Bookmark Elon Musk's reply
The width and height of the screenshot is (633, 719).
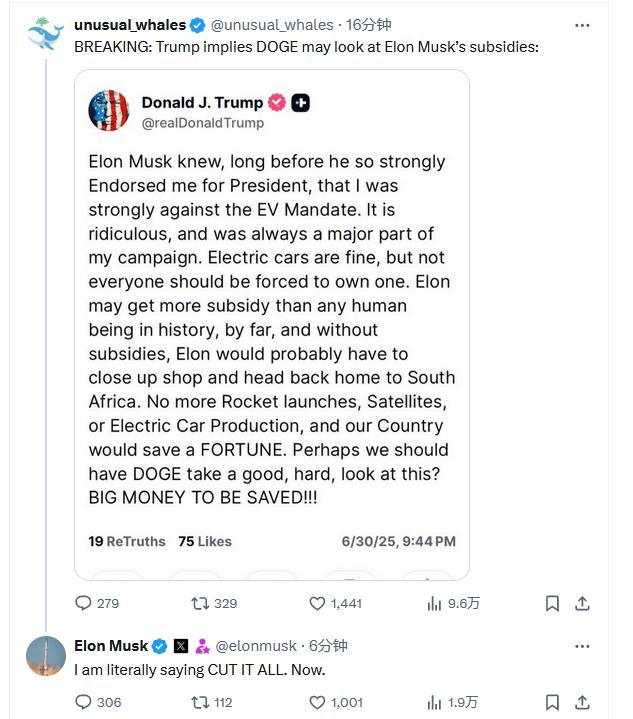[x=552, y=702]
